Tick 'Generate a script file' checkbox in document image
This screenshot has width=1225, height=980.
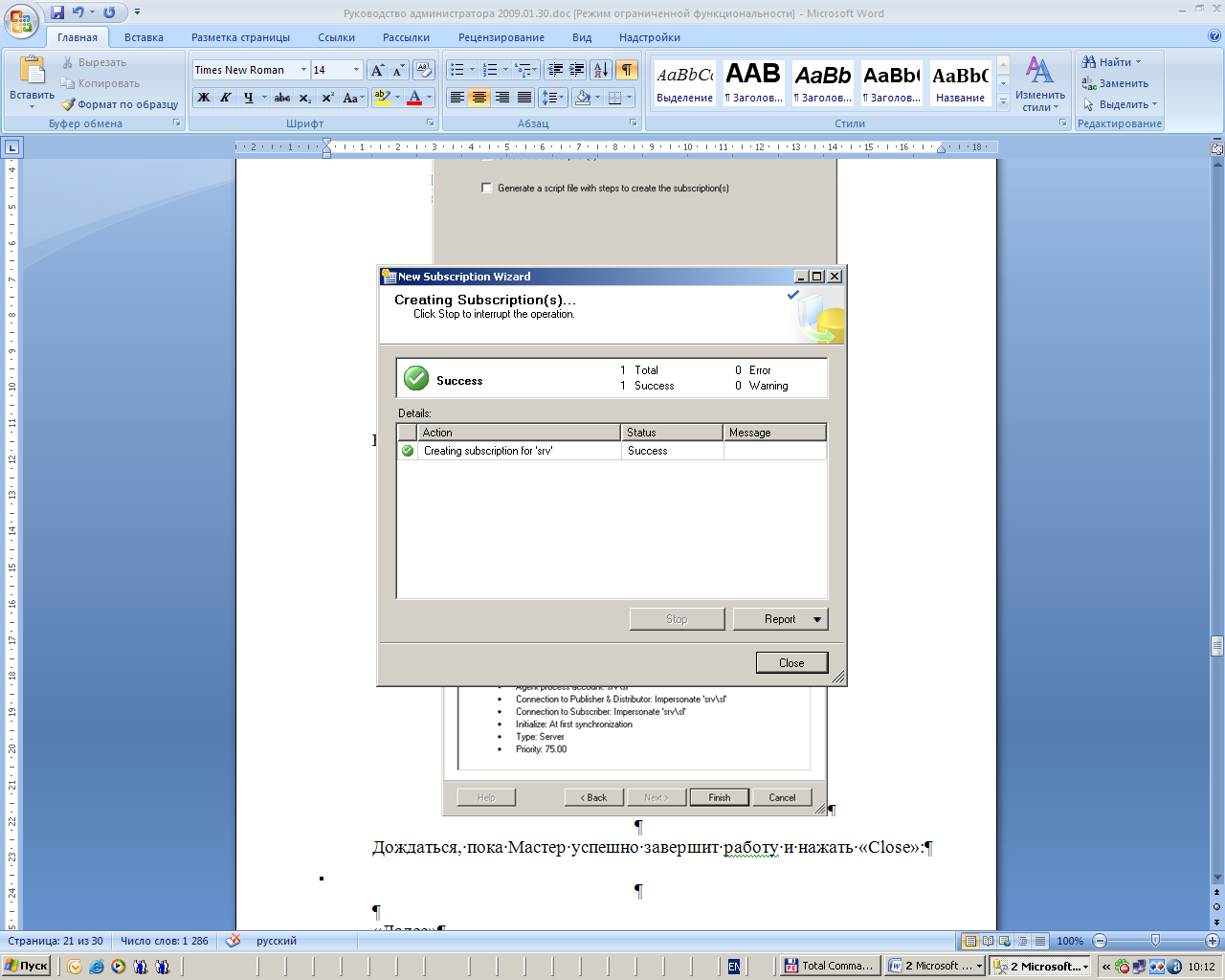pyautogui.click(x=486, y=188)
